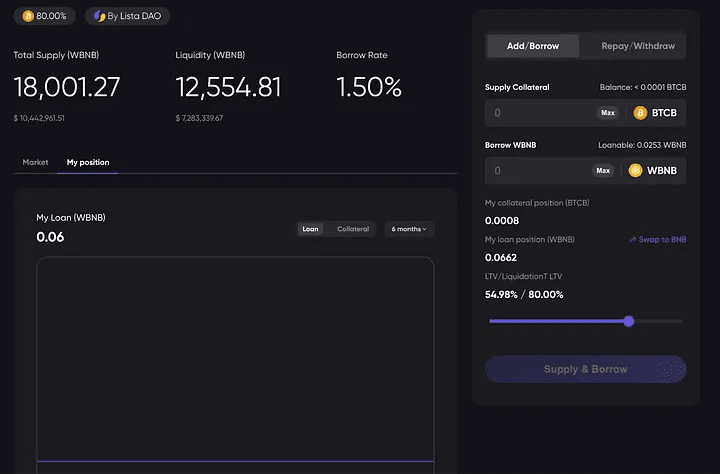Follow the Swap to BNB link
The width and height of the screenshot is (720, 474).
[663, 240]
